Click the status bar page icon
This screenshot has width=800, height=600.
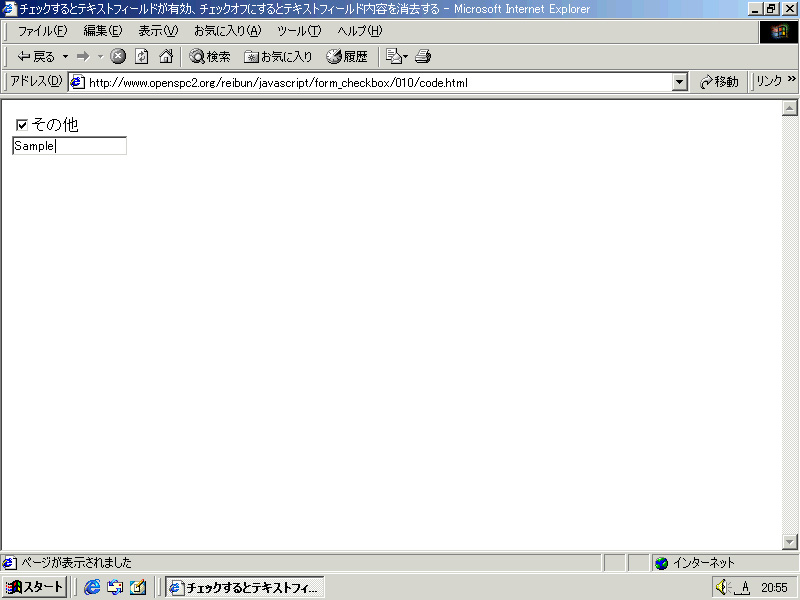click(x=9, y=563)
